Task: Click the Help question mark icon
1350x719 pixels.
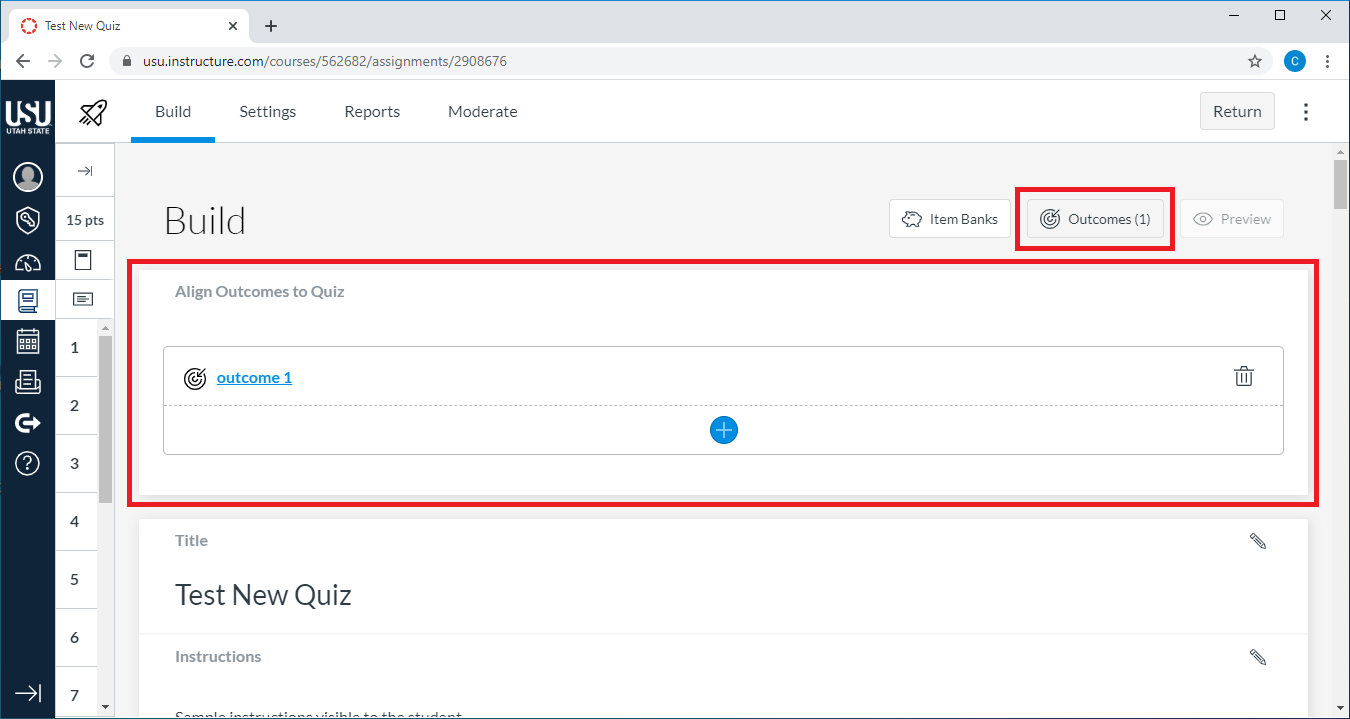Action: point(28,463)
